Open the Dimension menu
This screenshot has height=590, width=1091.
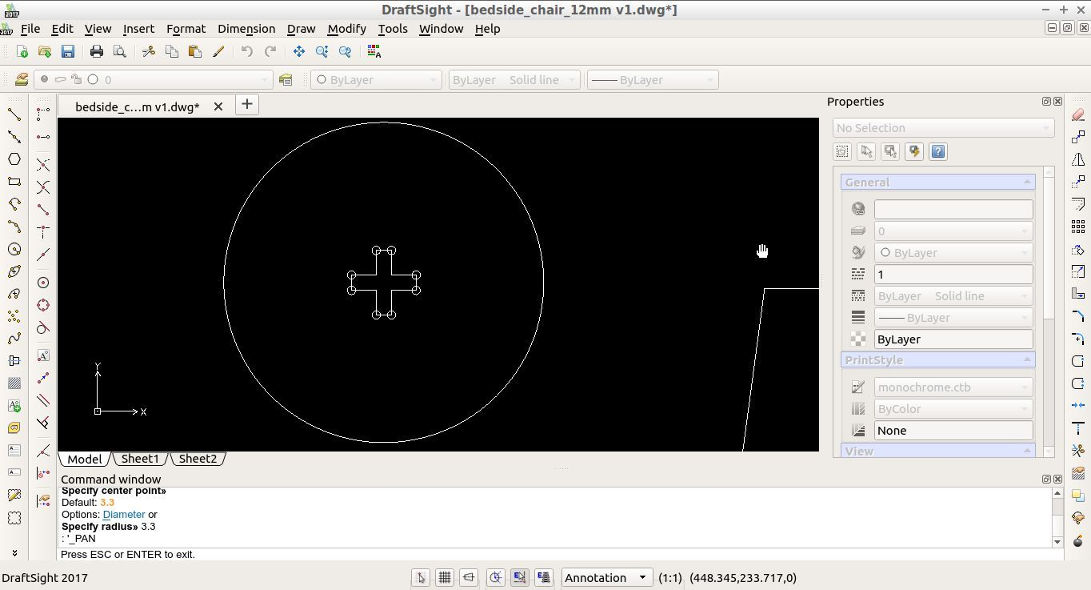[246, 29]
